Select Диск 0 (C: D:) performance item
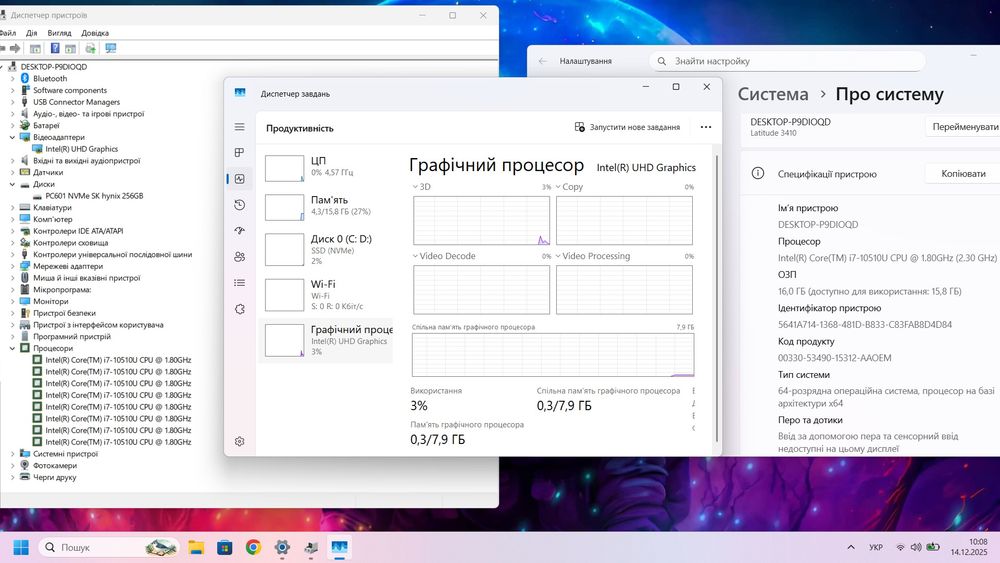 (326, 249)
